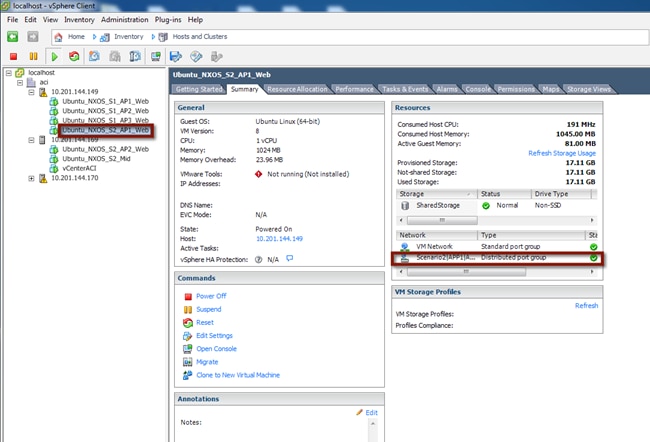Click the grey forward navigation arrow

(x=33, y=36)
